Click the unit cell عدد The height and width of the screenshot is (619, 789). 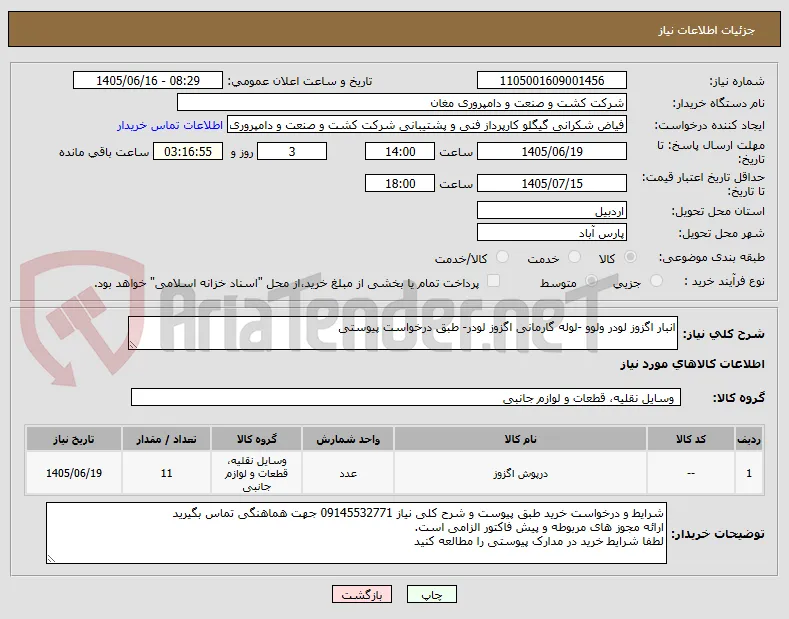click(348, 474)
